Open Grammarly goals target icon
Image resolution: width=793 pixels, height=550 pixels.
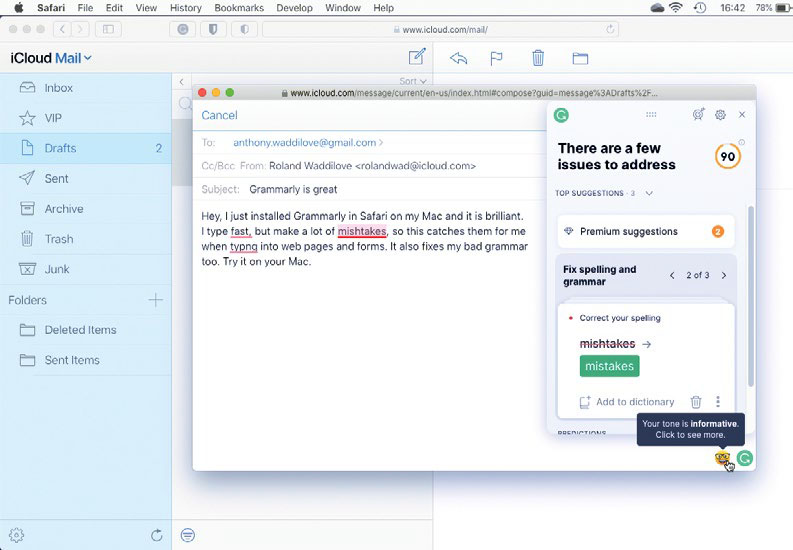tap(698, 114)
